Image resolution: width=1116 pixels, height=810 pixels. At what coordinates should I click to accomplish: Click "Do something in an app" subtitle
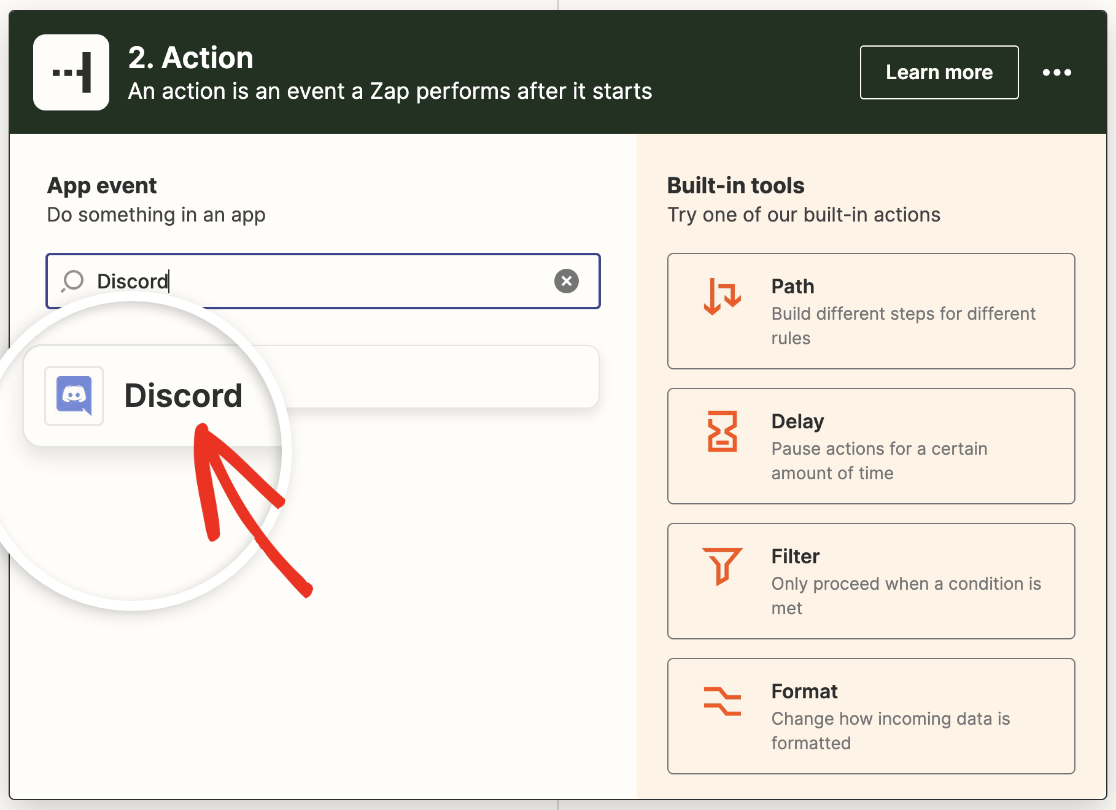click(x=156, y=215)
